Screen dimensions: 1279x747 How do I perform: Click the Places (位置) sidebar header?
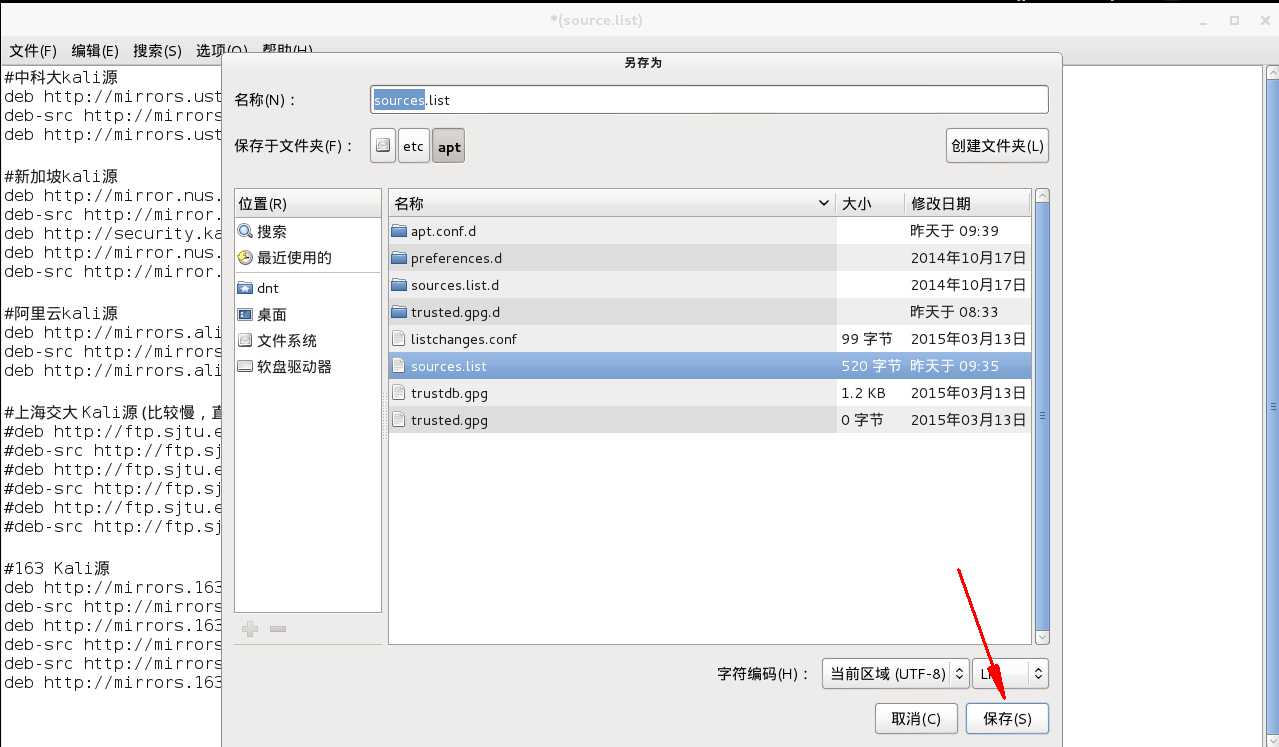(308, 203)
